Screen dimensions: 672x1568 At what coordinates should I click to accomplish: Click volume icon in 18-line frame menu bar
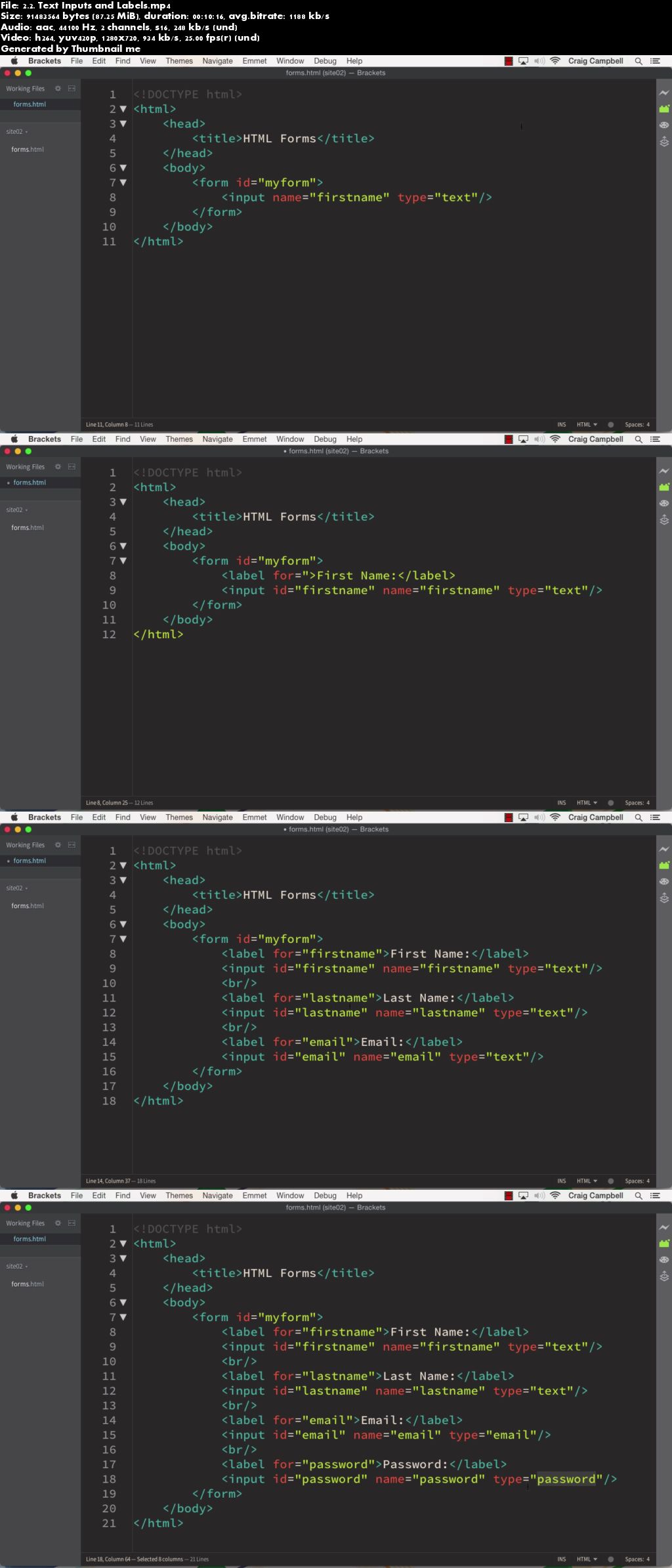tap(539, 817)
